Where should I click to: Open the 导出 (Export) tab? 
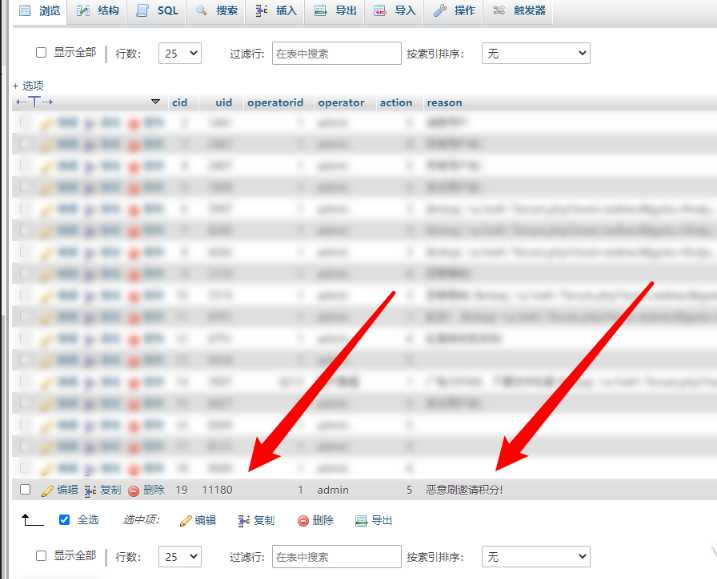pos(335,11)
